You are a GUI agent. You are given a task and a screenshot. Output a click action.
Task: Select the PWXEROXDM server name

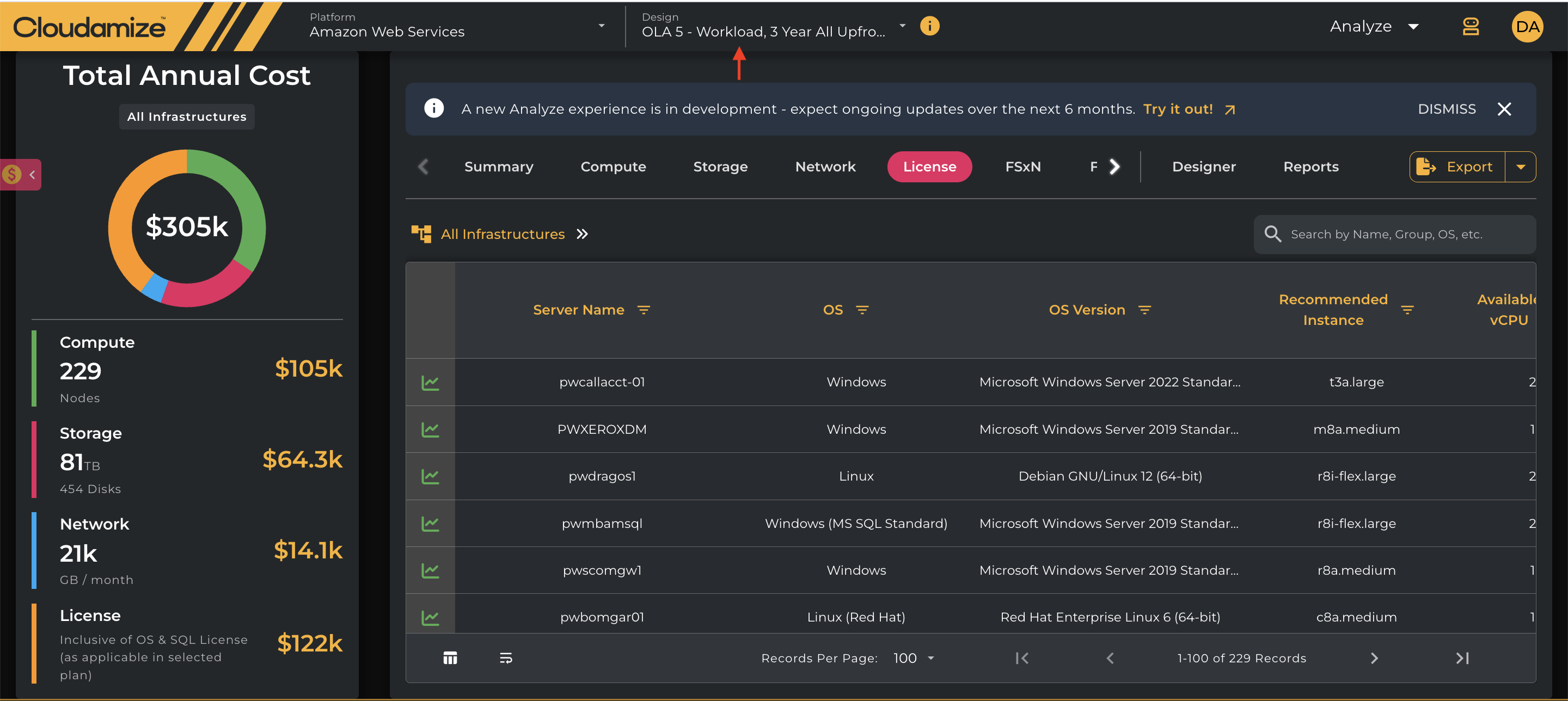click(602, 429)
